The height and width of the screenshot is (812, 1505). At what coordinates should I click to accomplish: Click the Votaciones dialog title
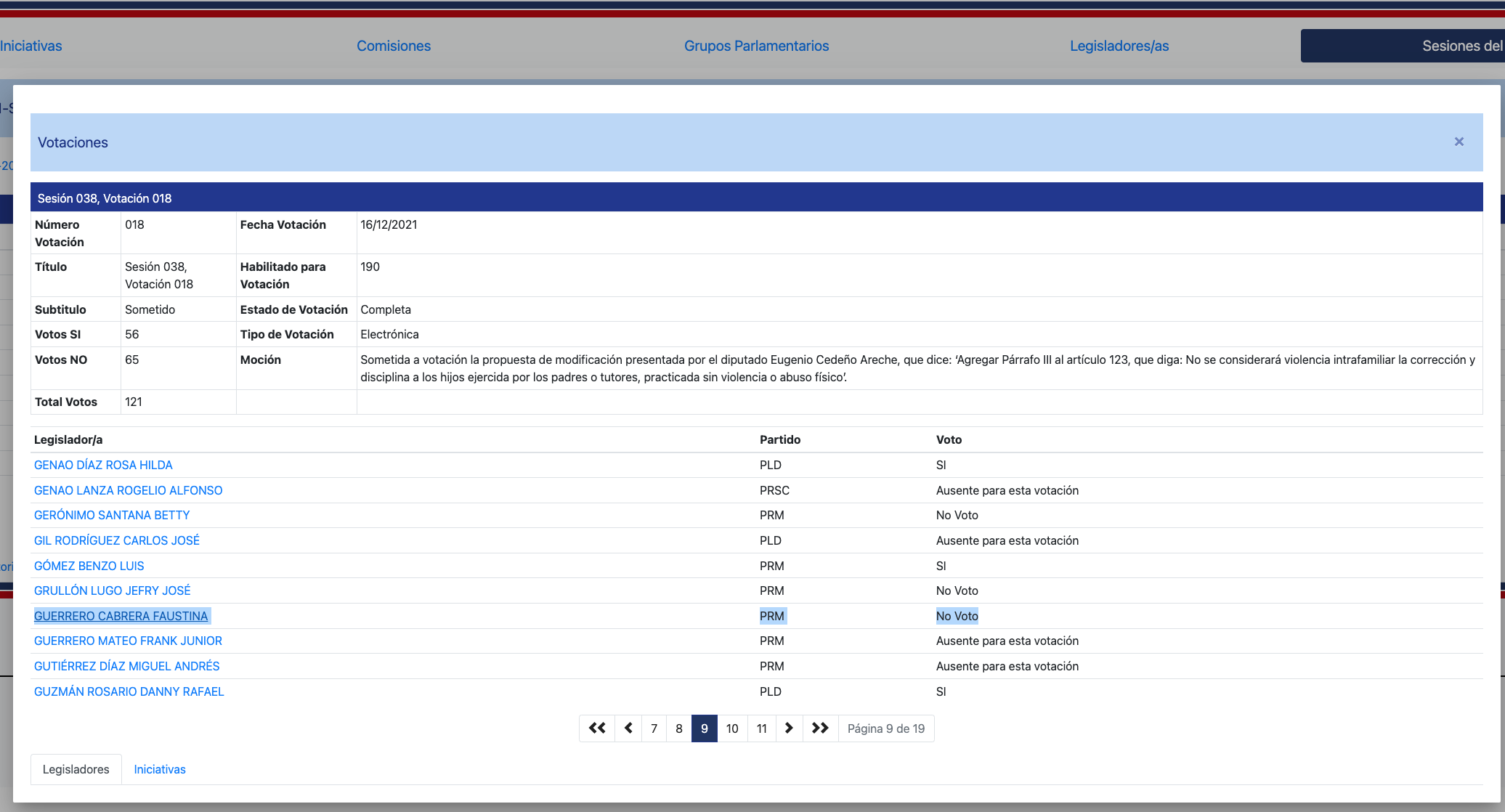pyautogui.click(x=73, y=142)
